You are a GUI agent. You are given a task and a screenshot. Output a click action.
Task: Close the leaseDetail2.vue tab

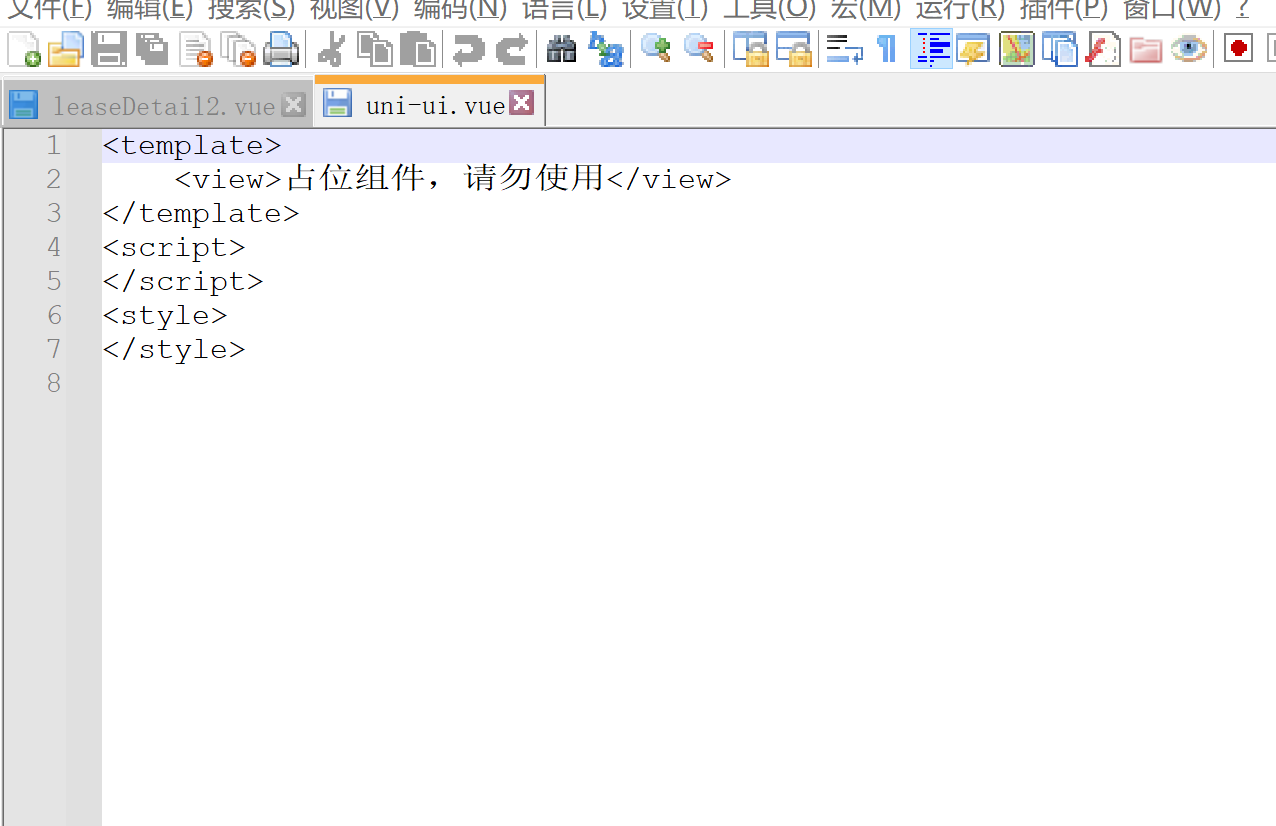coord(293,104)
